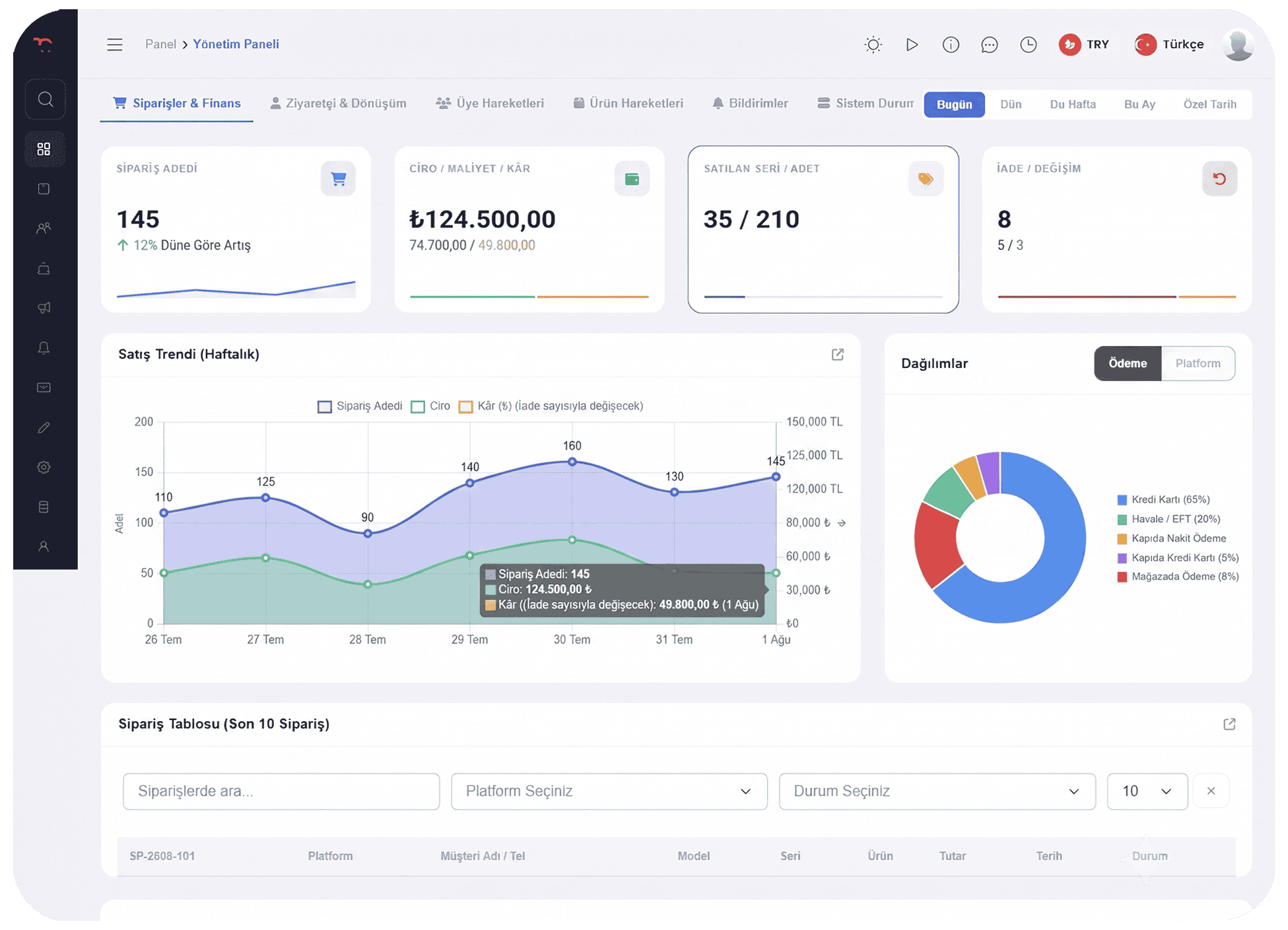Open the Ürün Hareketleri tab

tap(628, 104)
